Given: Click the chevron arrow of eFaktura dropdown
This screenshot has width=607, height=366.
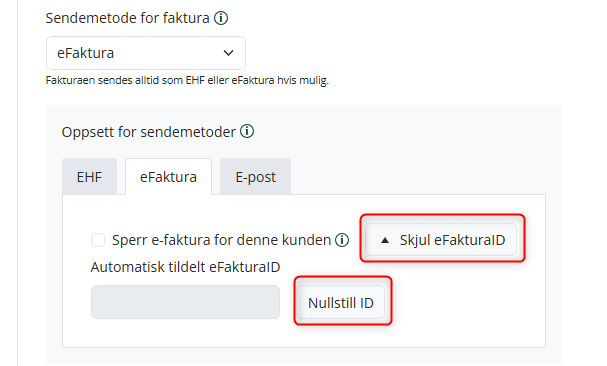Looking at the screenshot, I should (228, 53).
